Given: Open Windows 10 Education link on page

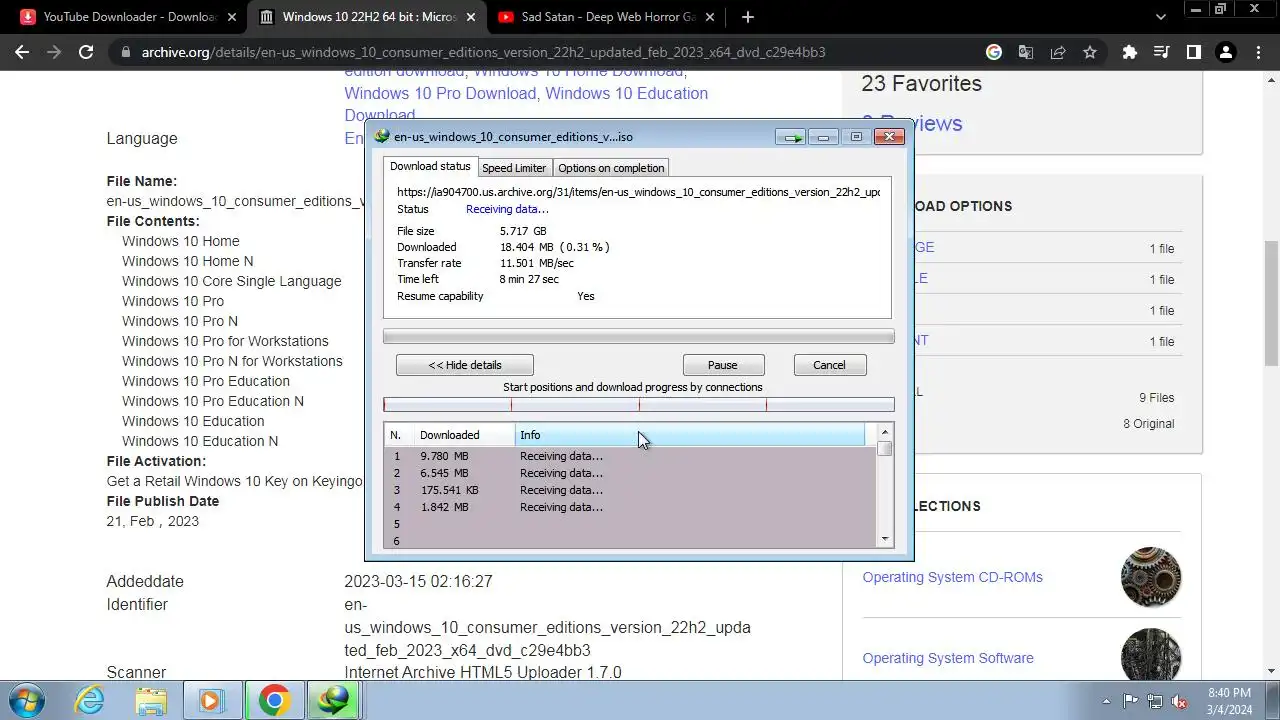Looking at the screenshot, I should pos(626,93).
